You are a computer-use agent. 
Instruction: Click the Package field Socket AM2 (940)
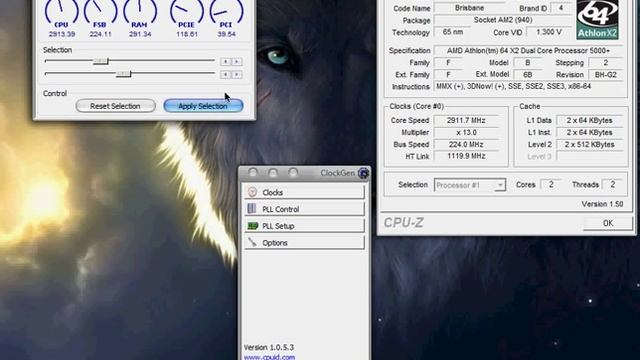coord(503,20)
